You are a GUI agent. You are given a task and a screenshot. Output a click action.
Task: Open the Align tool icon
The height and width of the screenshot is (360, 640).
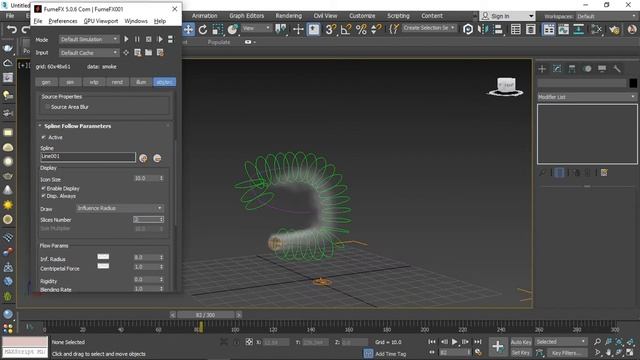498,29
